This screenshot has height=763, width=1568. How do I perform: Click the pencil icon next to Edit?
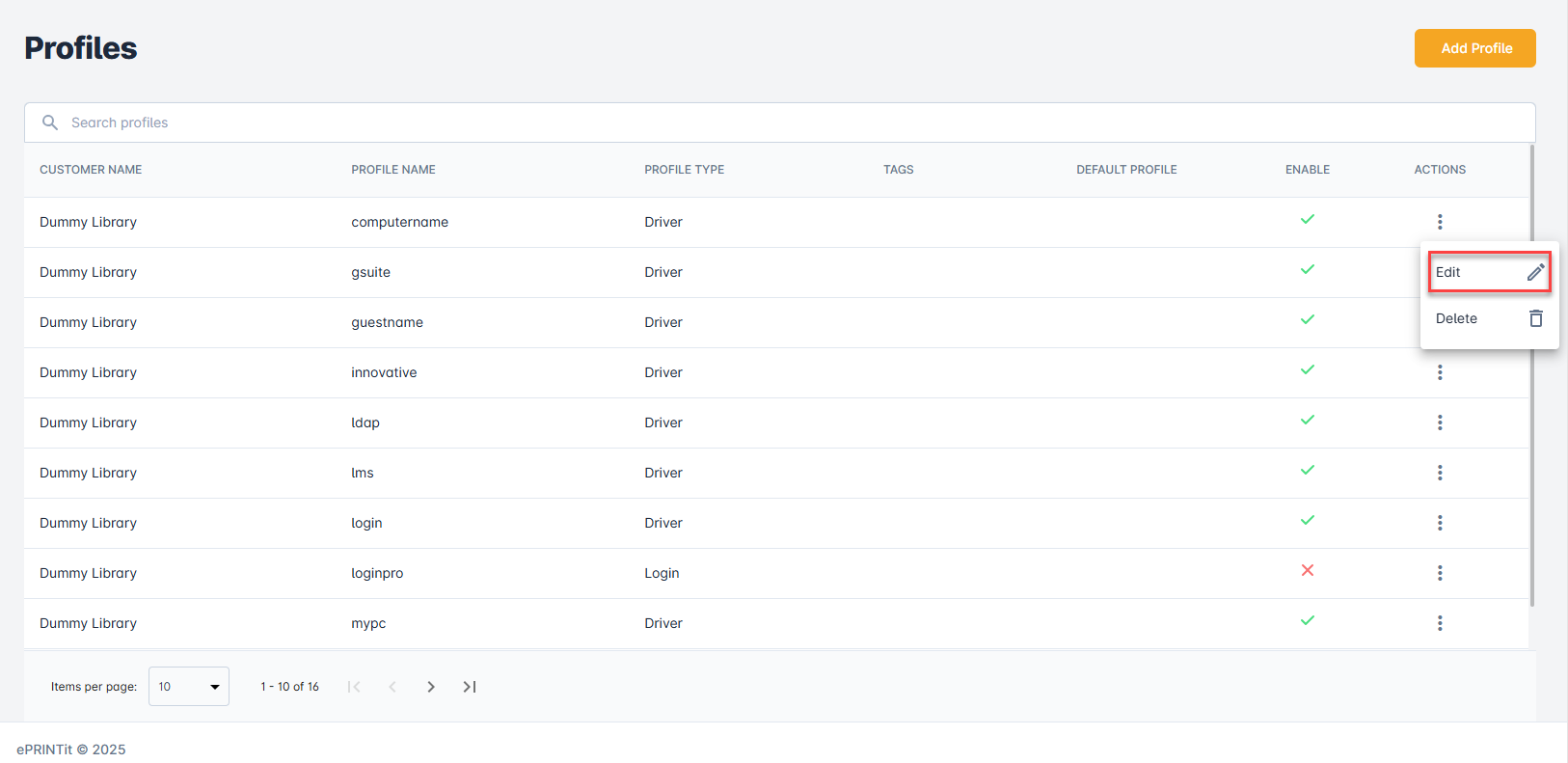1535,272
